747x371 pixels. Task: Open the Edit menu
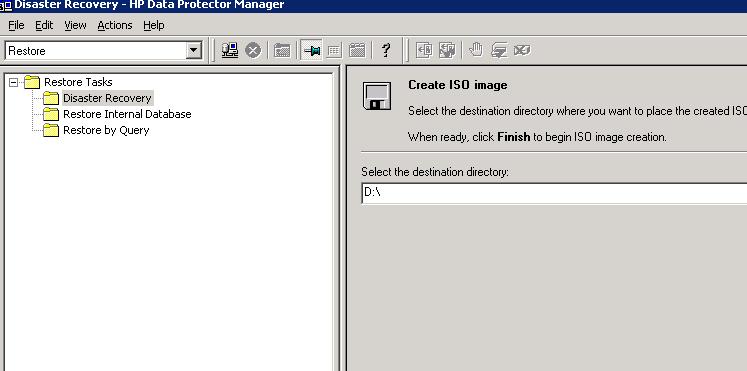pyautogui.click(x=44, y=25)
